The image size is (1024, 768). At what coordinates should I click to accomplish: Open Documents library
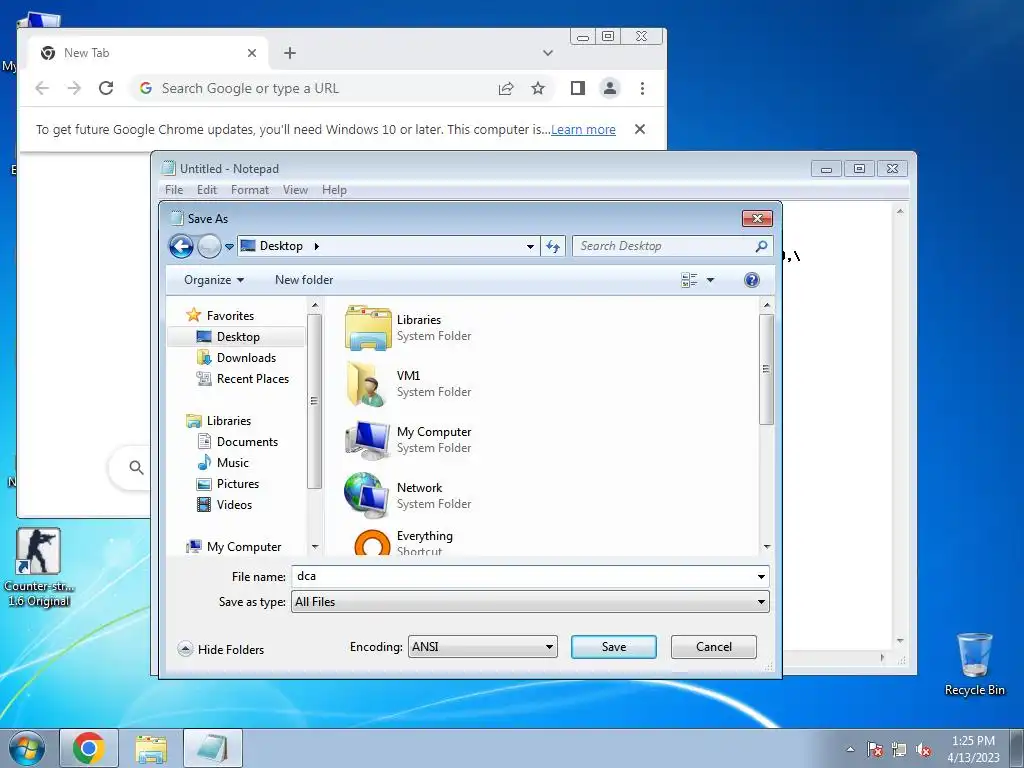tap(247, 441)
